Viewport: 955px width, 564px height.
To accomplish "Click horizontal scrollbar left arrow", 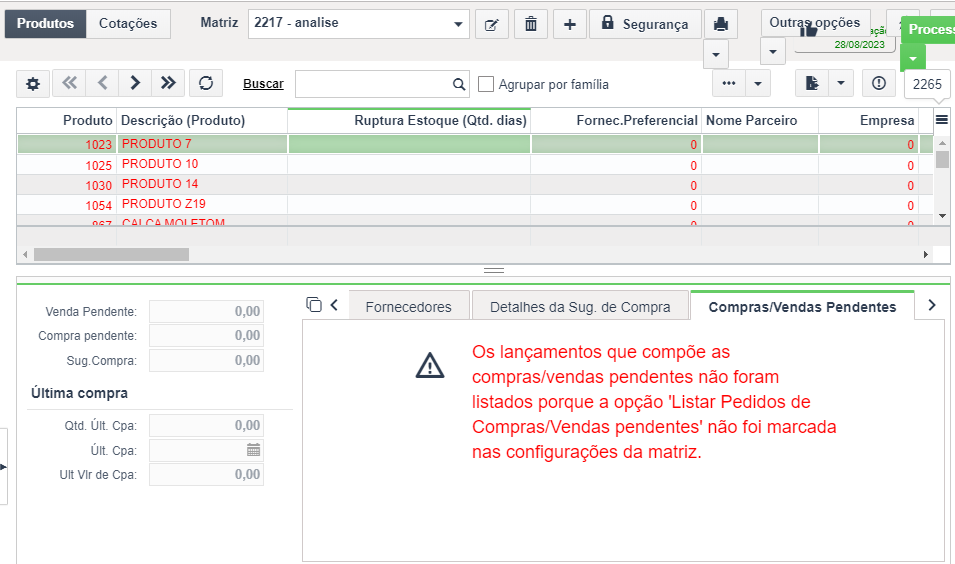I will click(x=25, y=254).
